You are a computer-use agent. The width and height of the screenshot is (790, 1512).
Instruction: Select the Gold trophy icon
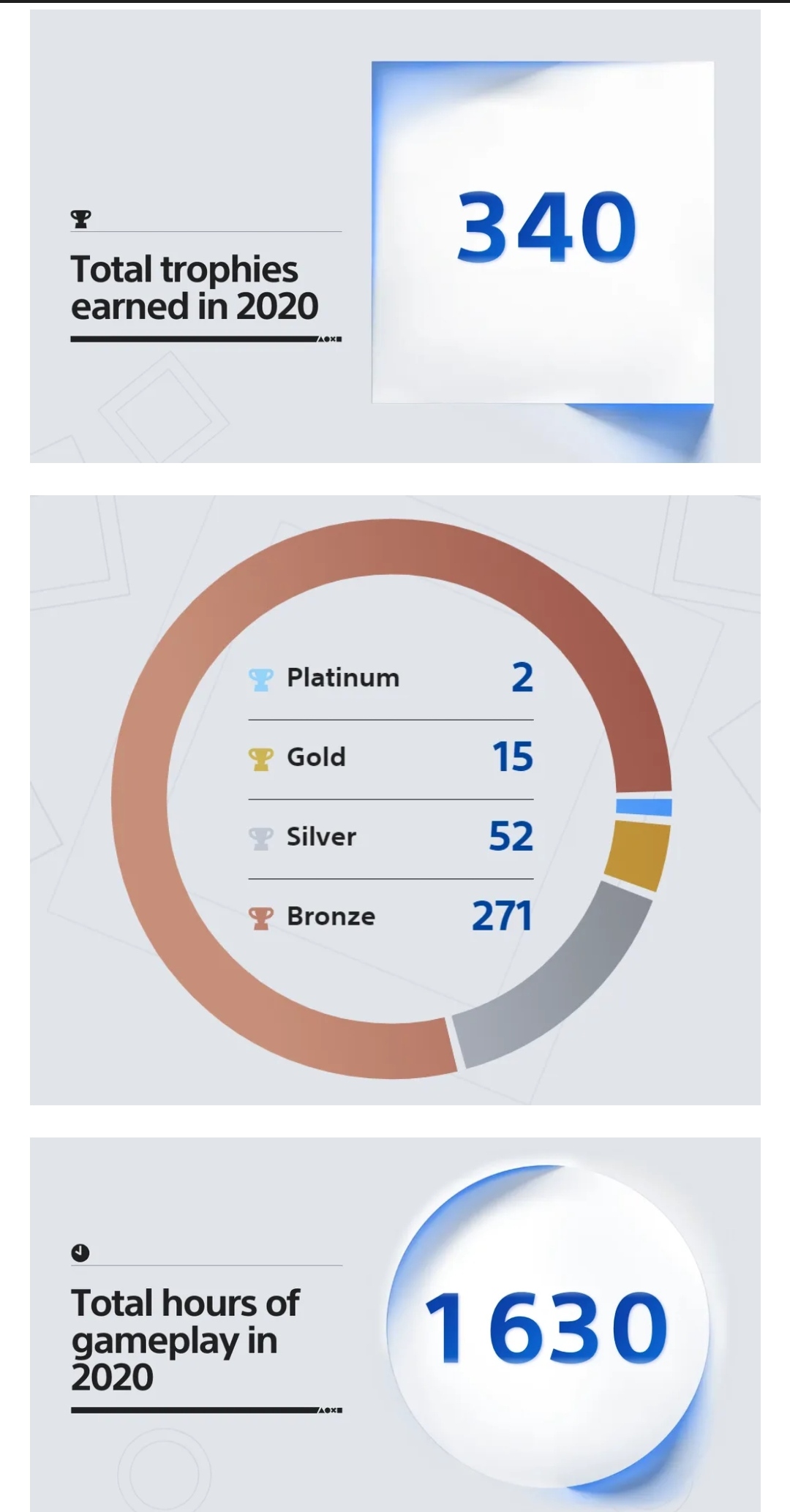click(260, 759)
